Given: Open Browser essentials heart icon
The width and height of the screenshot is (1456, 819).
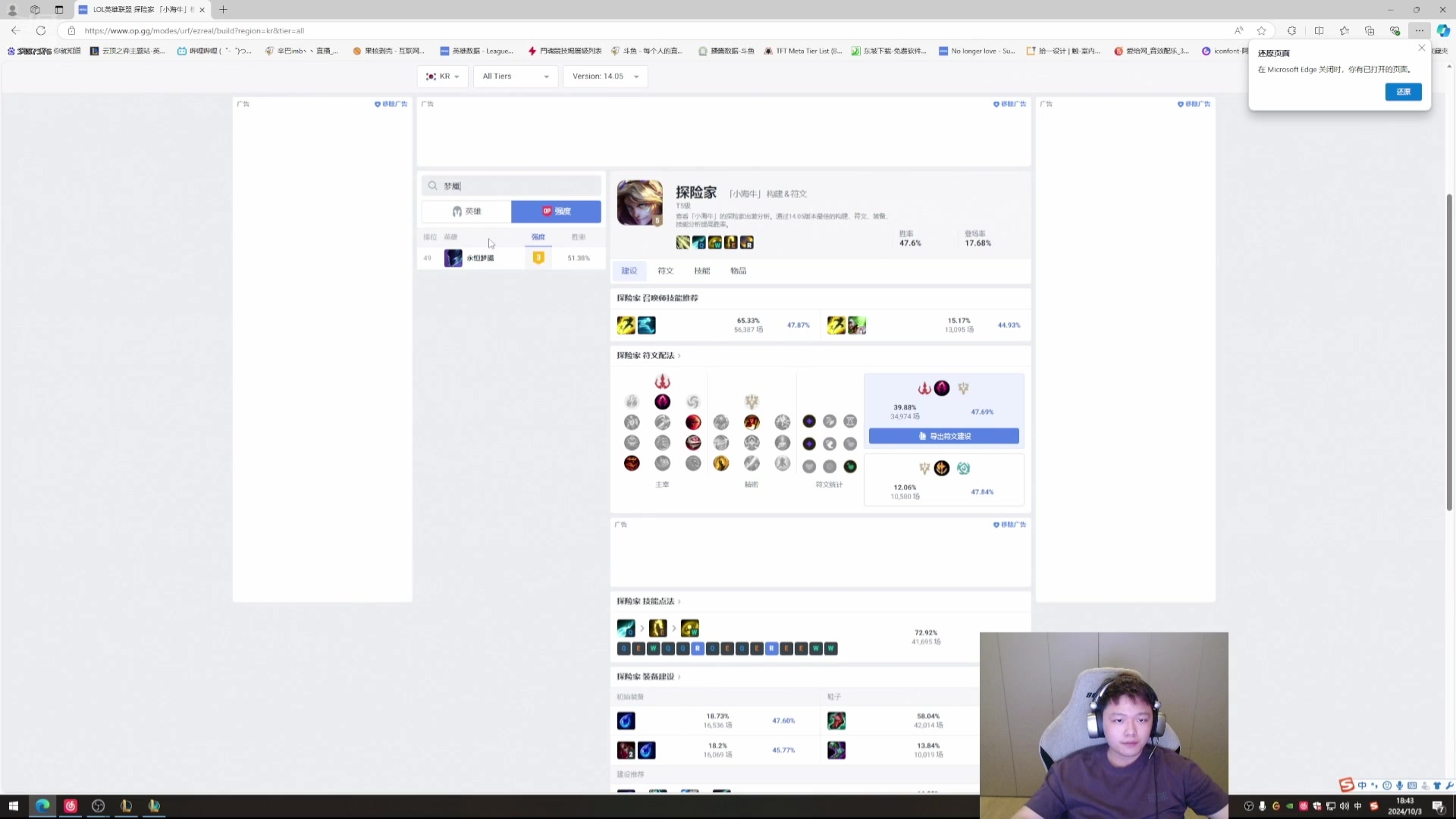Looking at the screenshot, I should pos(1395,30).
